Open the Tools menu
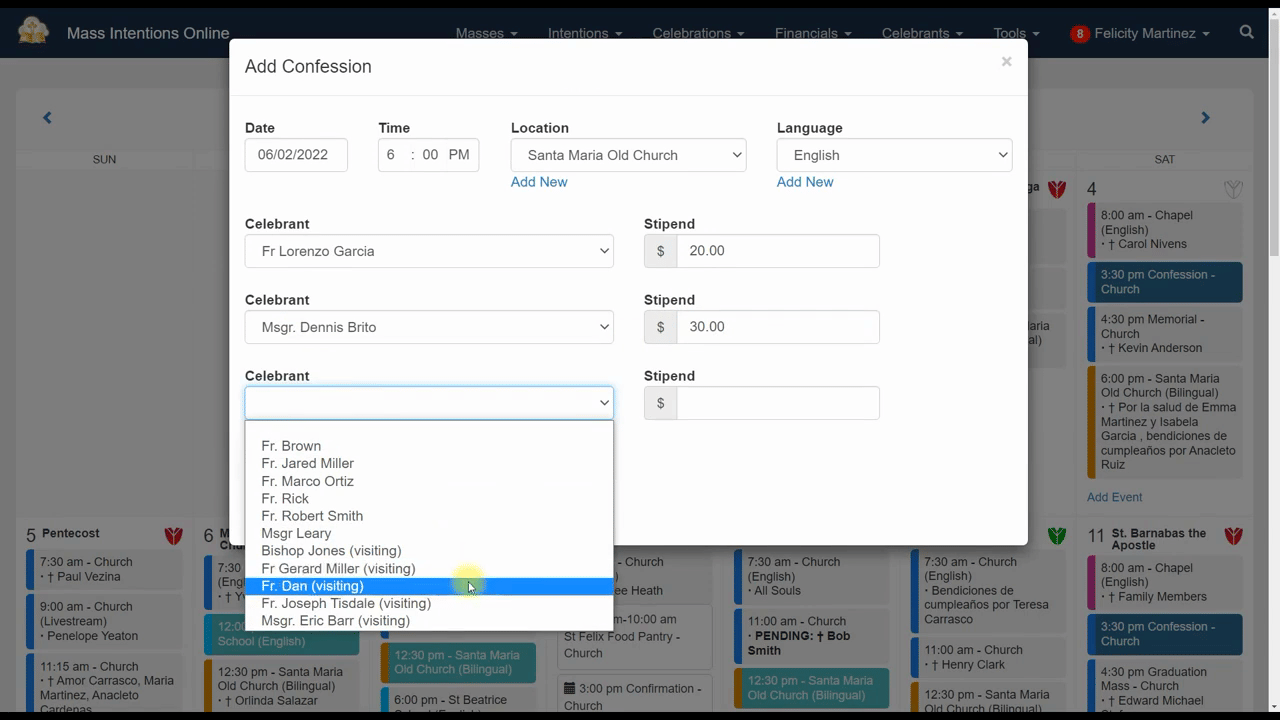This screenshot has height=720, width=1280. (1016, 33)
